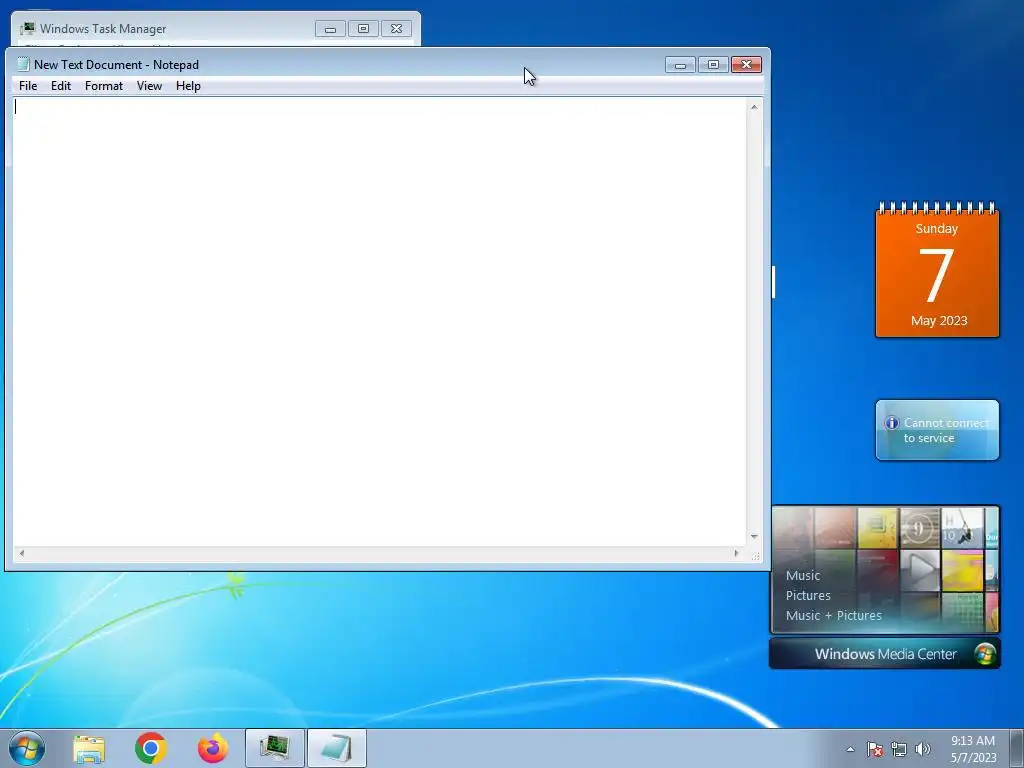The image size is (1024, 768).
Task: Launch Firefox from the taskbar
Action: click(x=213, y=748)
